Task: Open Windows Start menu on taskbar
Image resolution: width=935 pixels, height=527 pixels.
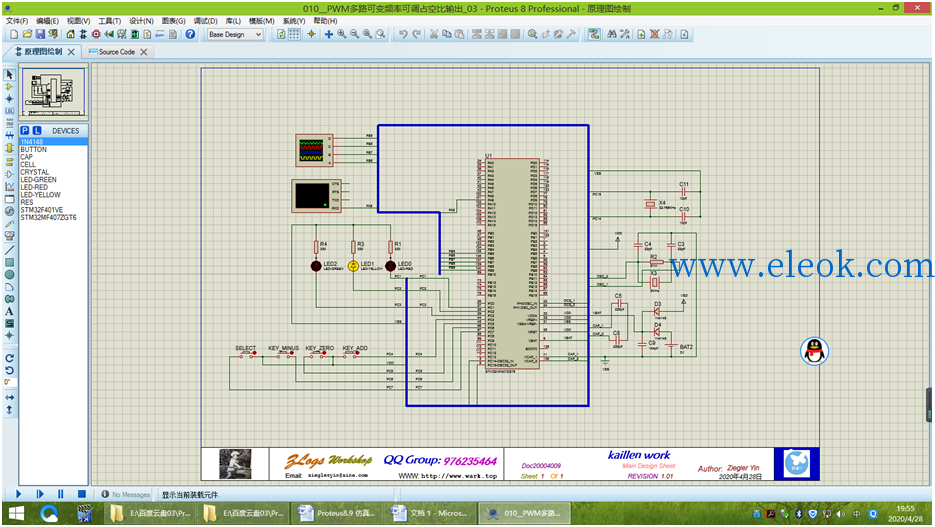Action: coord(16,513)
